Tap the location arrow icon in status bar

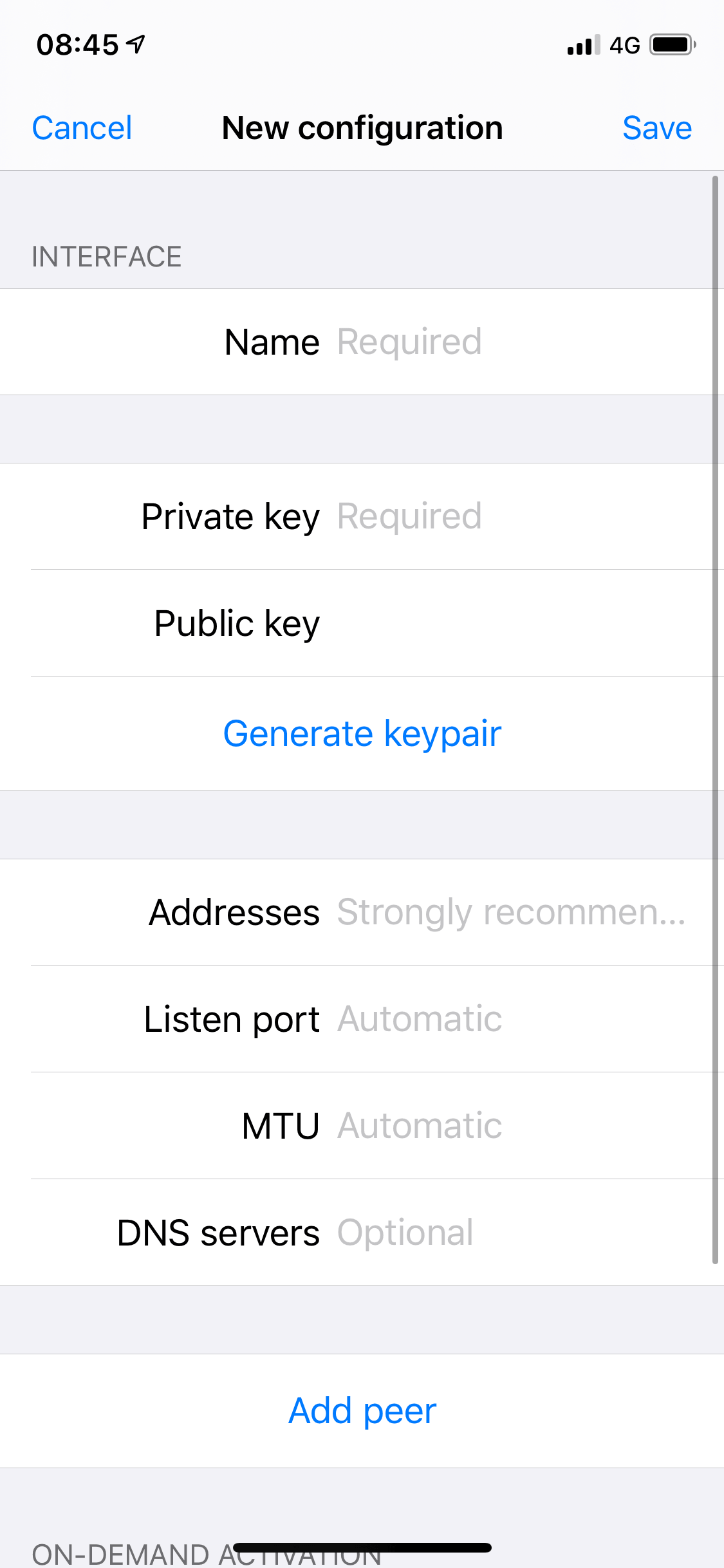tap(135, 44)
